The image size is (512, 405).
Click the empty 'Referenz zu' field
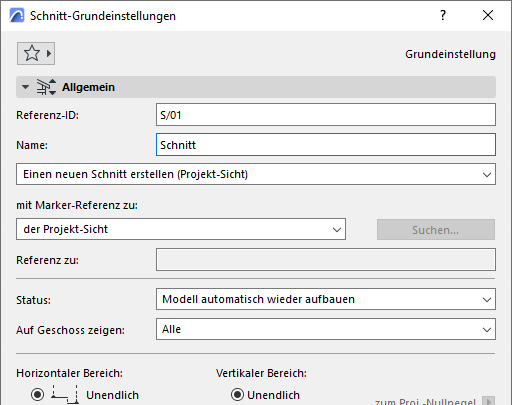(326, 260)
